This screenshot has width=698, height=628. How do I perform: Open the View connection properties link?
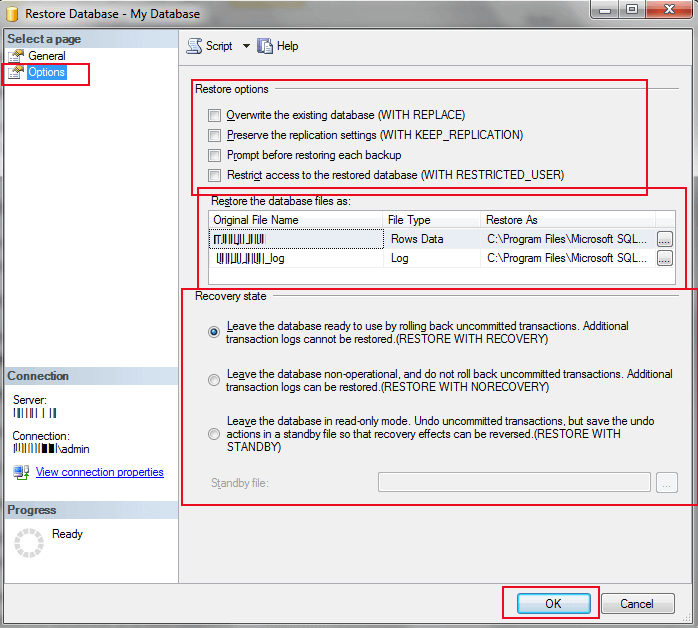point(99,472)
